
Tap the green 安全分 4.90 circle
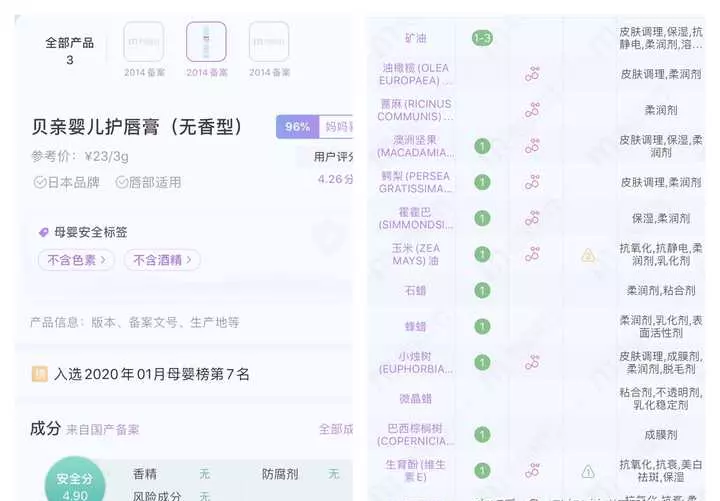(x=75, y=480)
